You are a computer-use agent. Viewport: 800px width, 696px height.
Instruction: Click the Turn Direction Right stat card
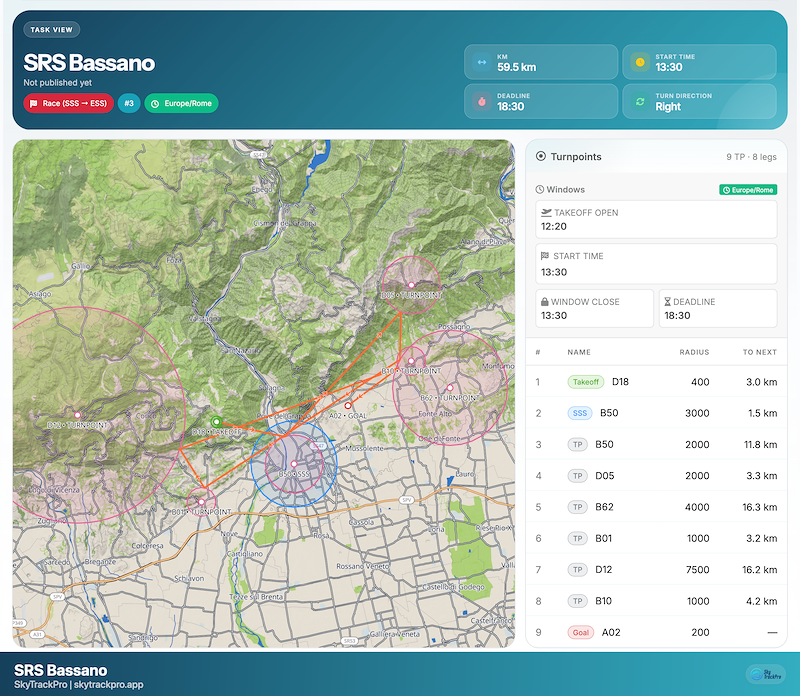tap(699, 102)
